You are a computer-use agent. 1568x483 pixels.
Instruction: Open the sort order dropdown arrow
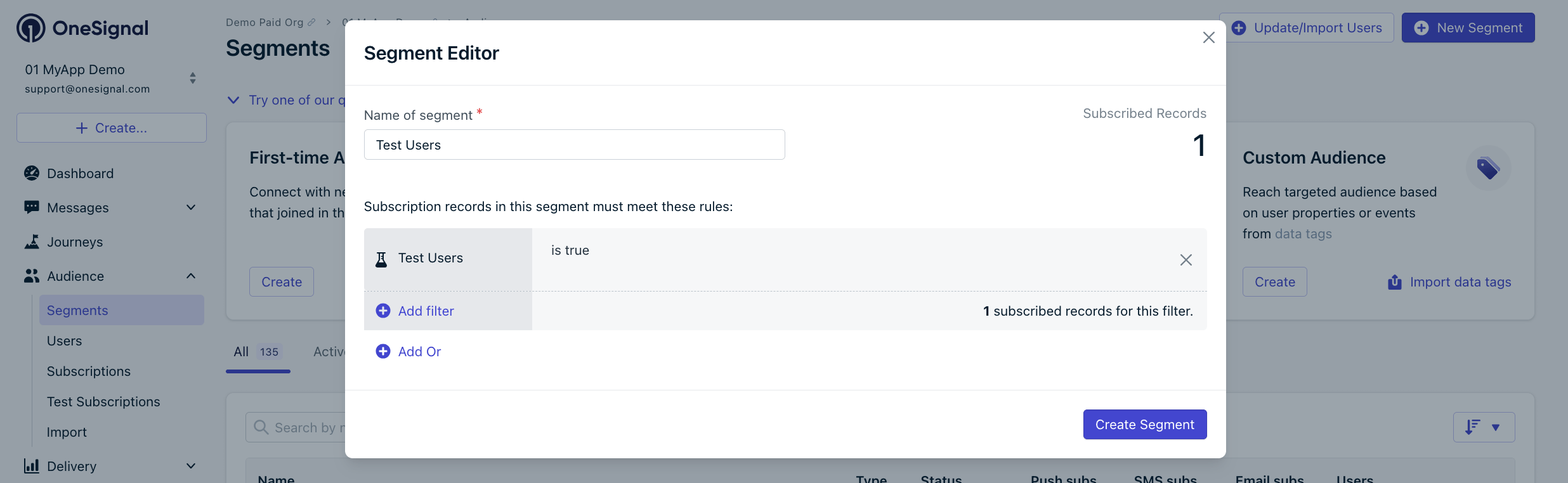pos(1496,428)
